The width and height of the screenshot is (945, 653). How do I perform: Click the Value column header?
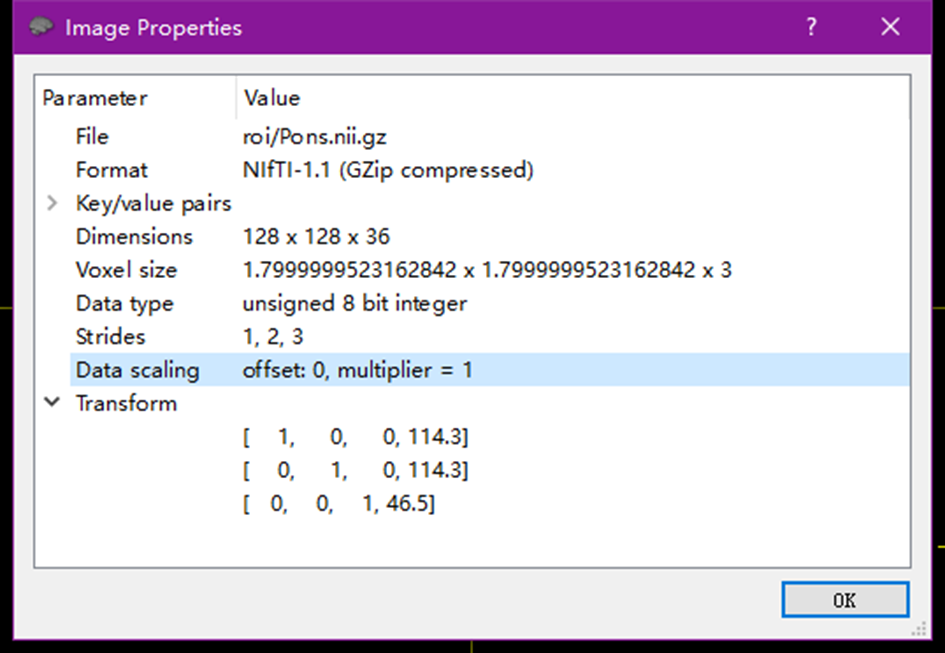pyautogui.click(x=271, y=98)
